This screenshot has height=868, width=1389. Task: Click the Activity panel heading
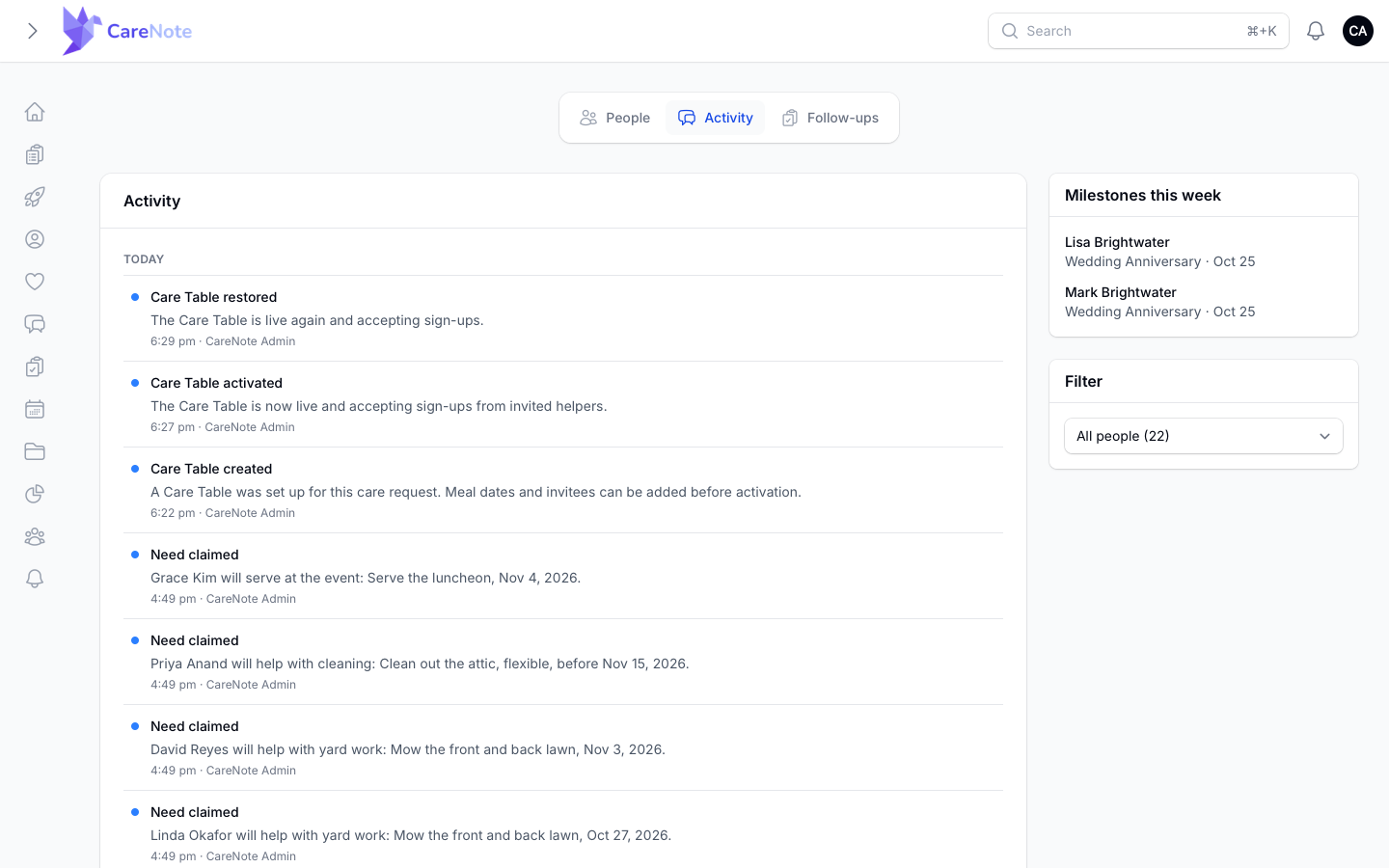click(x=152, y=201)
